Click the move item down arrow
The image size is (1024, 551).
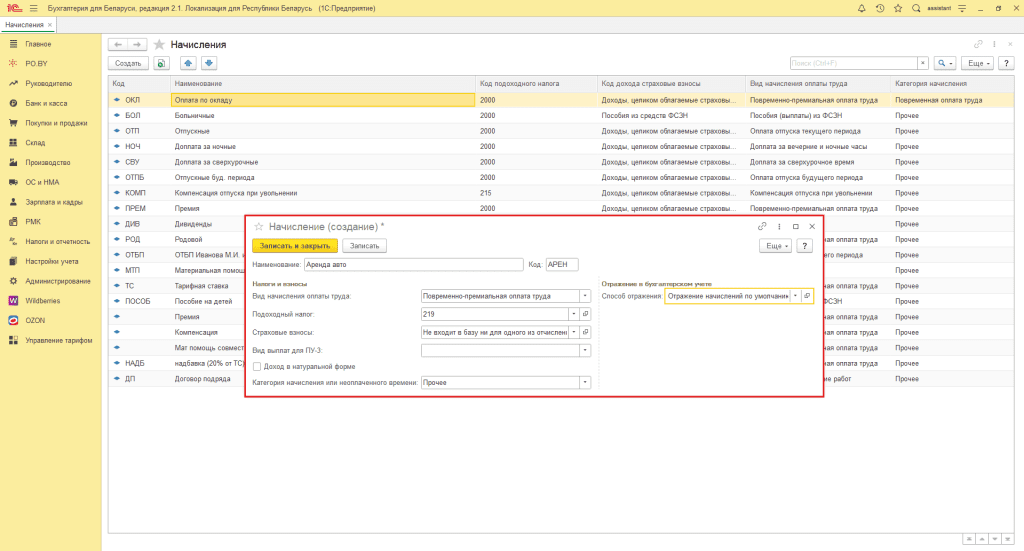point(209,63)
